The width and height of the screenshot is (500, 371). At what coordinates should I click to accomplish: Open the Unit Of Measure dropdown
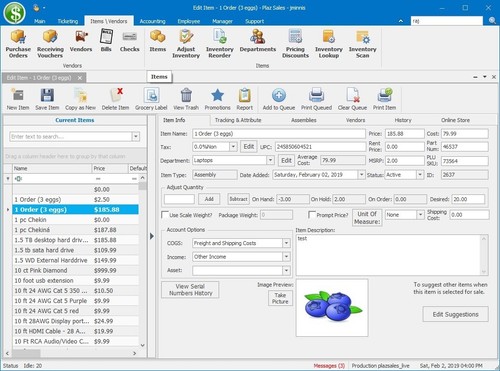coord(420,215)
